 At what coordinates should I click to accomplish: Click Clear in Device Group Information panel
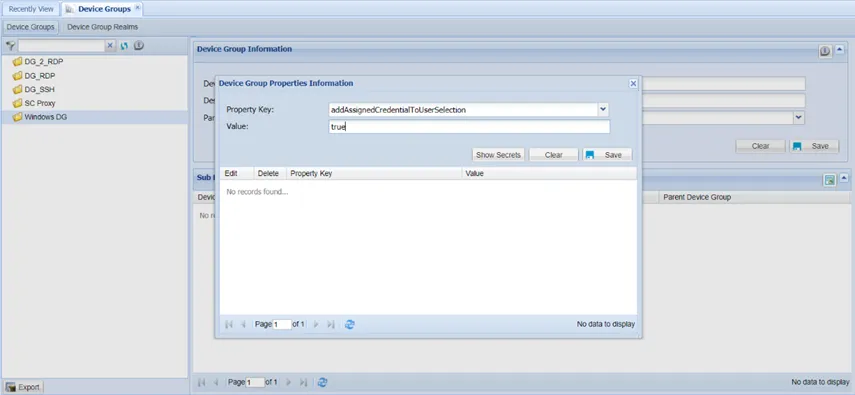pos(760,146)
